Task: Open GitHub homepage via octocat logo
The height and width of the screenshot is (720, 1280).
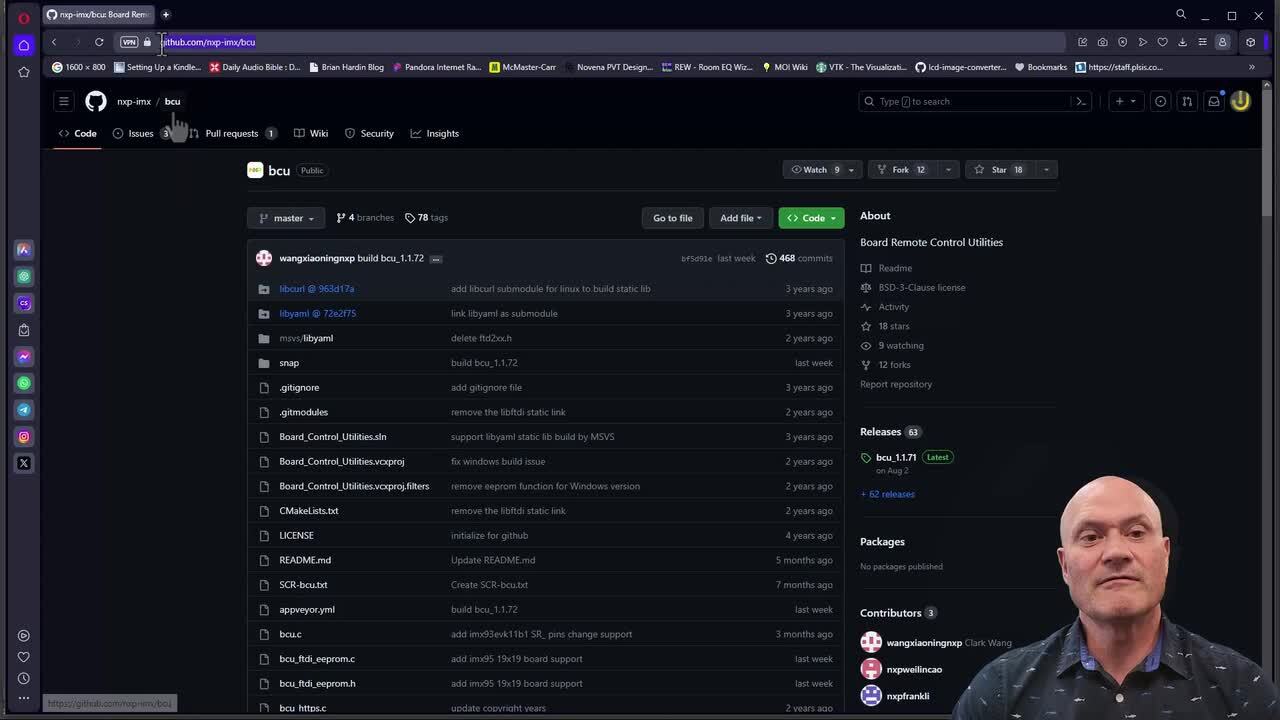Action: click(95, 101)
